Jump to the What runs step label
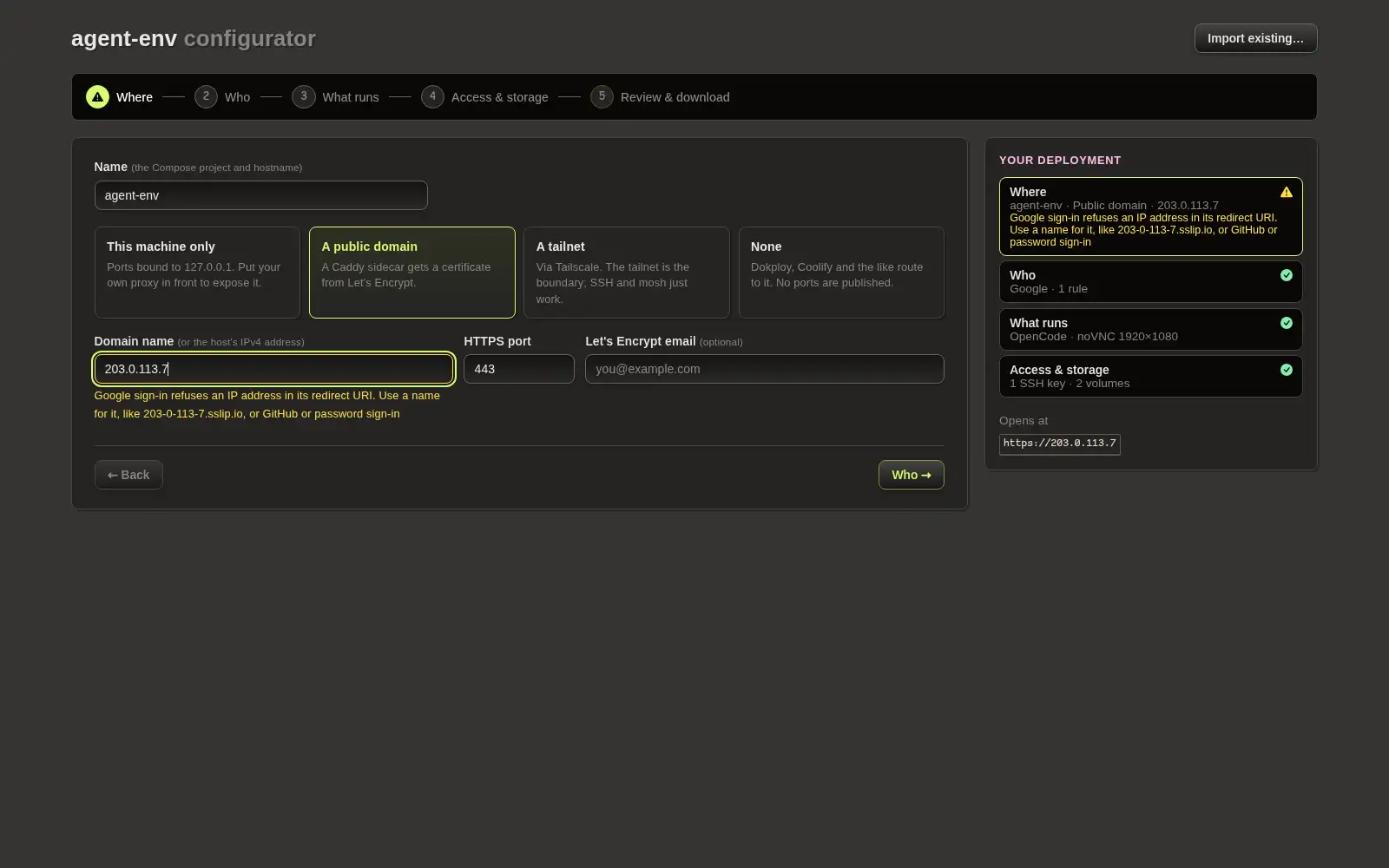The height and width of the screenshot is (868, 1389). pos(351,97)
